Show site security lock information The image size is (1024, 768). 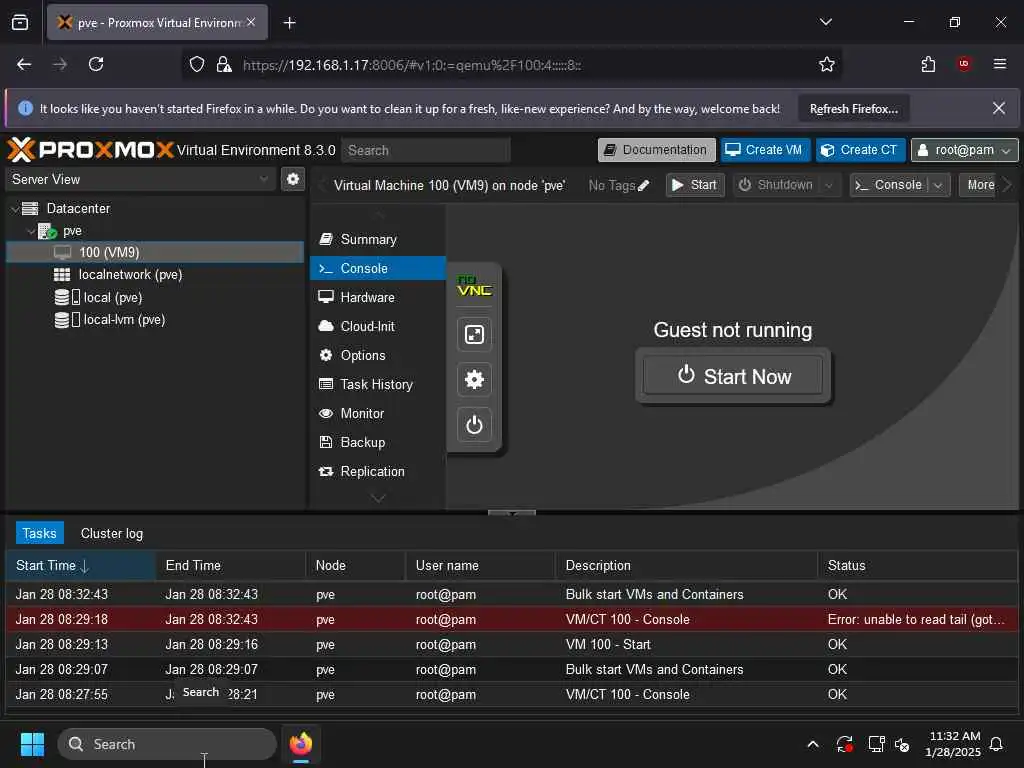224,64
